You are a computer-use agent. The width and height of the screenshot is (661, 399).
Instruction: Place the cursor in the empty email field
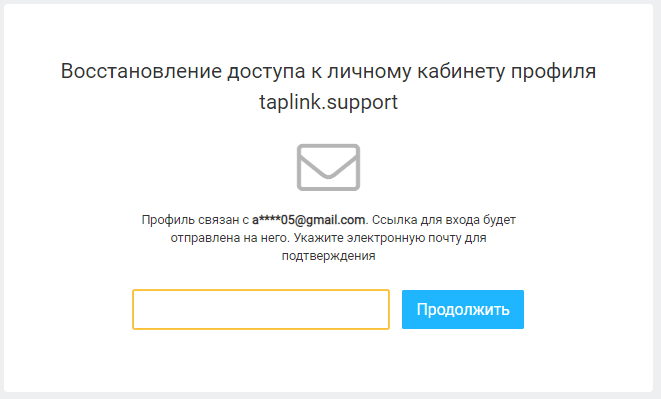click(x=261, y=309)
